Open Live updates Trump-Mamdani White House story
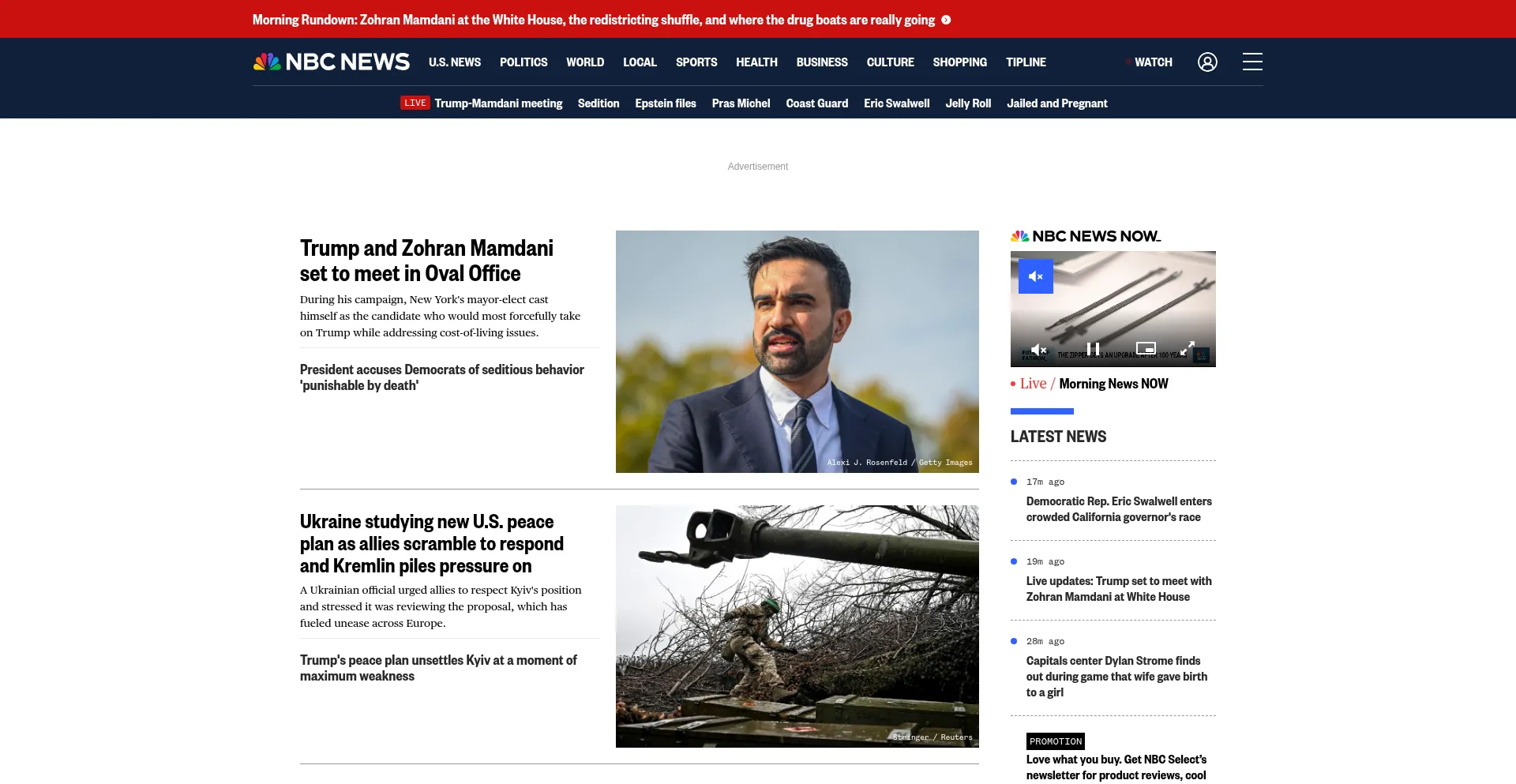Screen dimensions: 1516x784 tap(1119, 589)
